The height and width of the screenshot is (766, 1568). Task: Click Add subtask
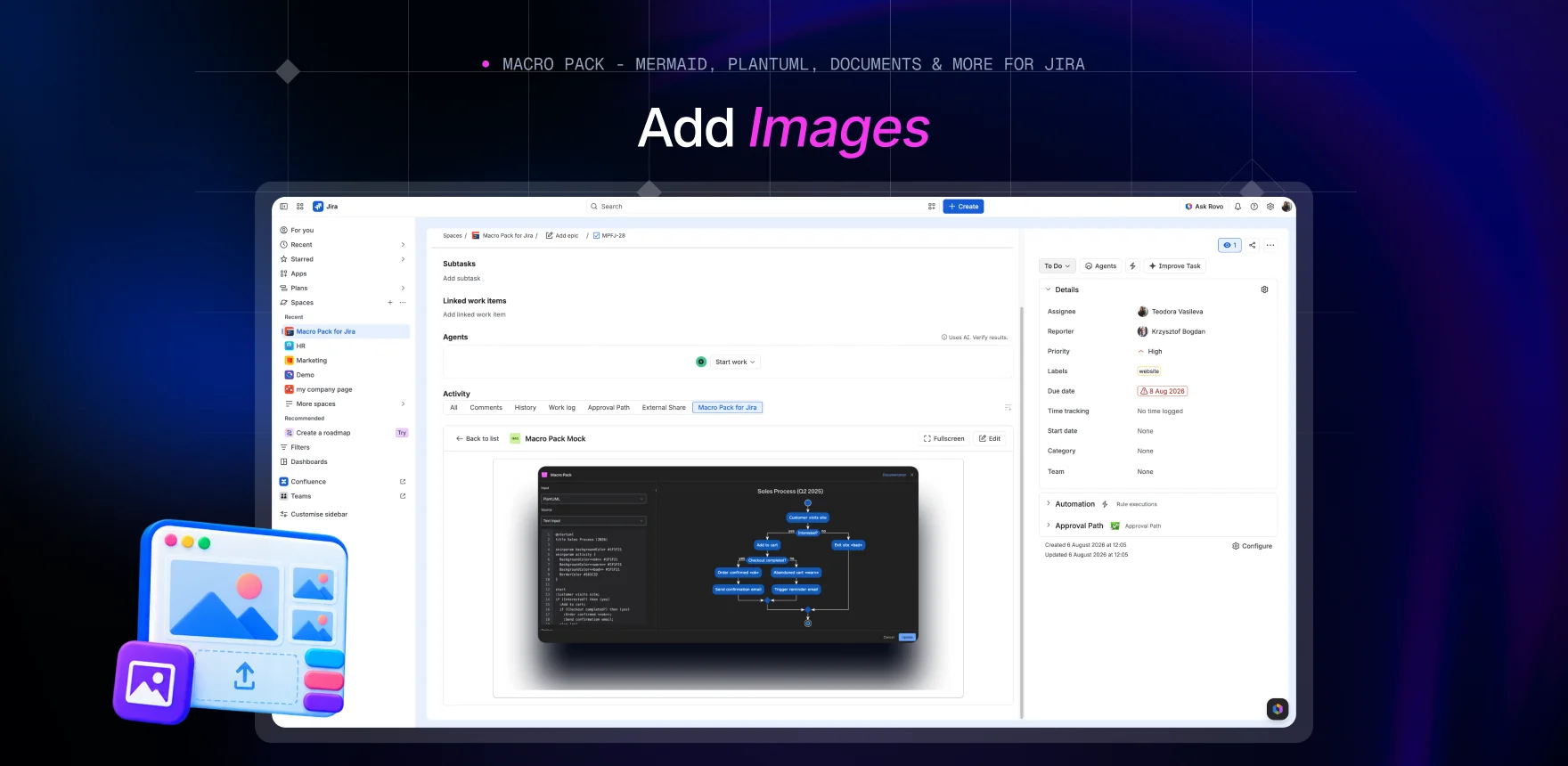pyautogui.click(x=461, y=279)
